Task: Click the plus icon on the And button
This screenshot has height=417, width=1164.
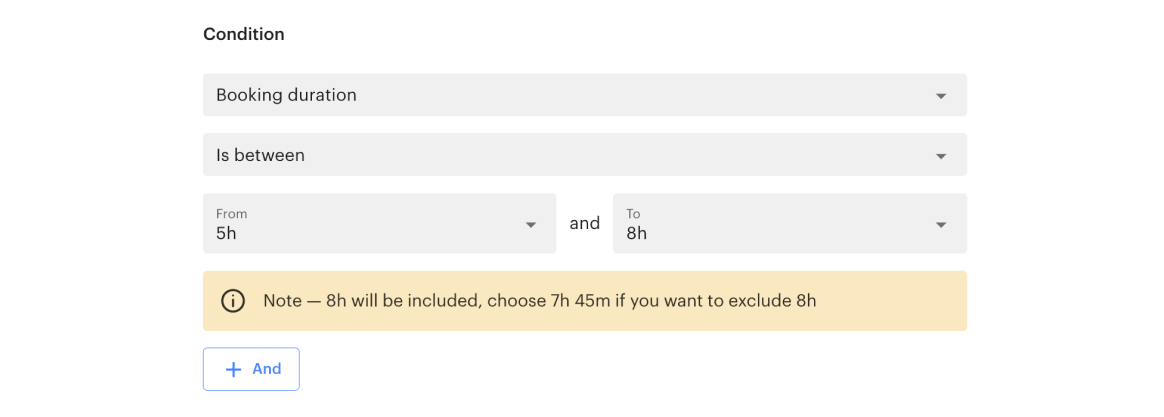Action: 233,369
